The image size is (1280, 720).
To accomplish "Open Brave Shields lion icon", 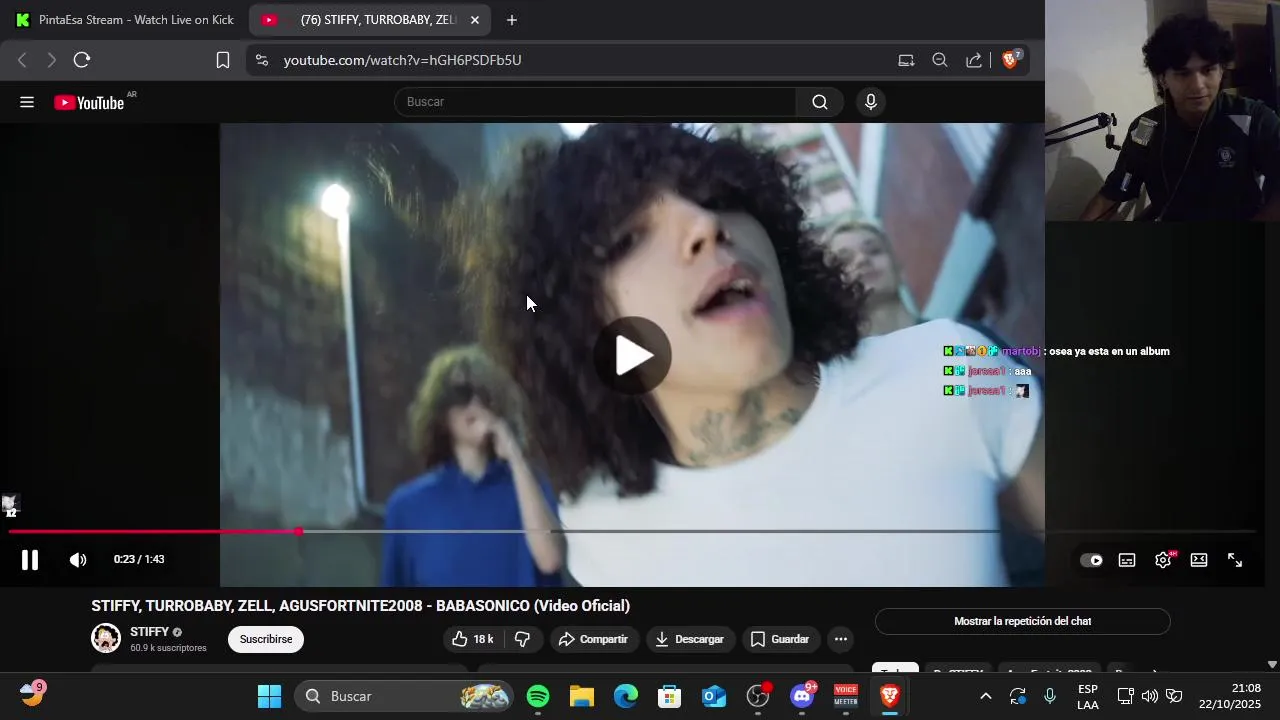I will click(1011, 60).
